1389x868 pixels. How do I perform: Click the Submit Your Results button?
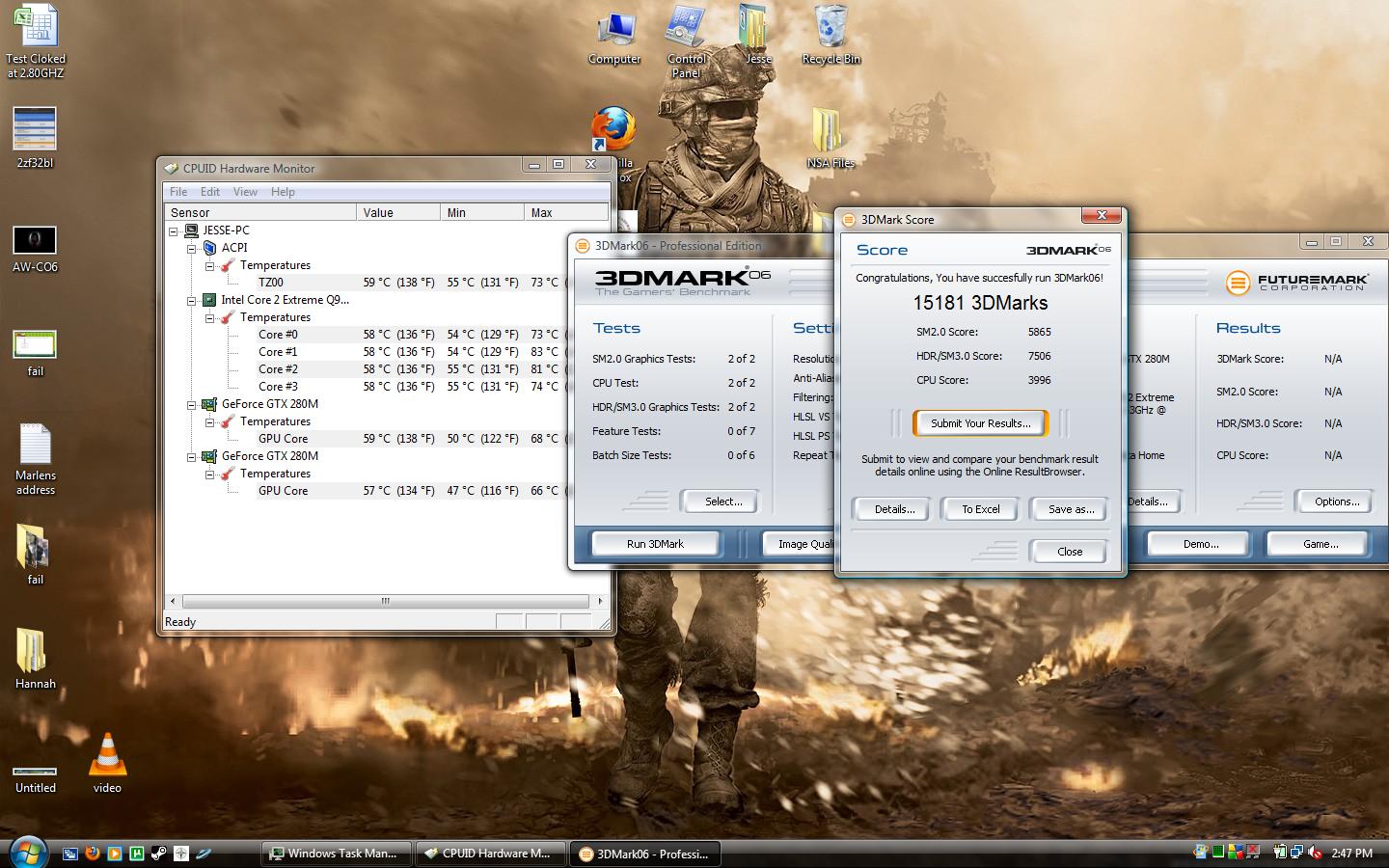(x=980, y=423)
